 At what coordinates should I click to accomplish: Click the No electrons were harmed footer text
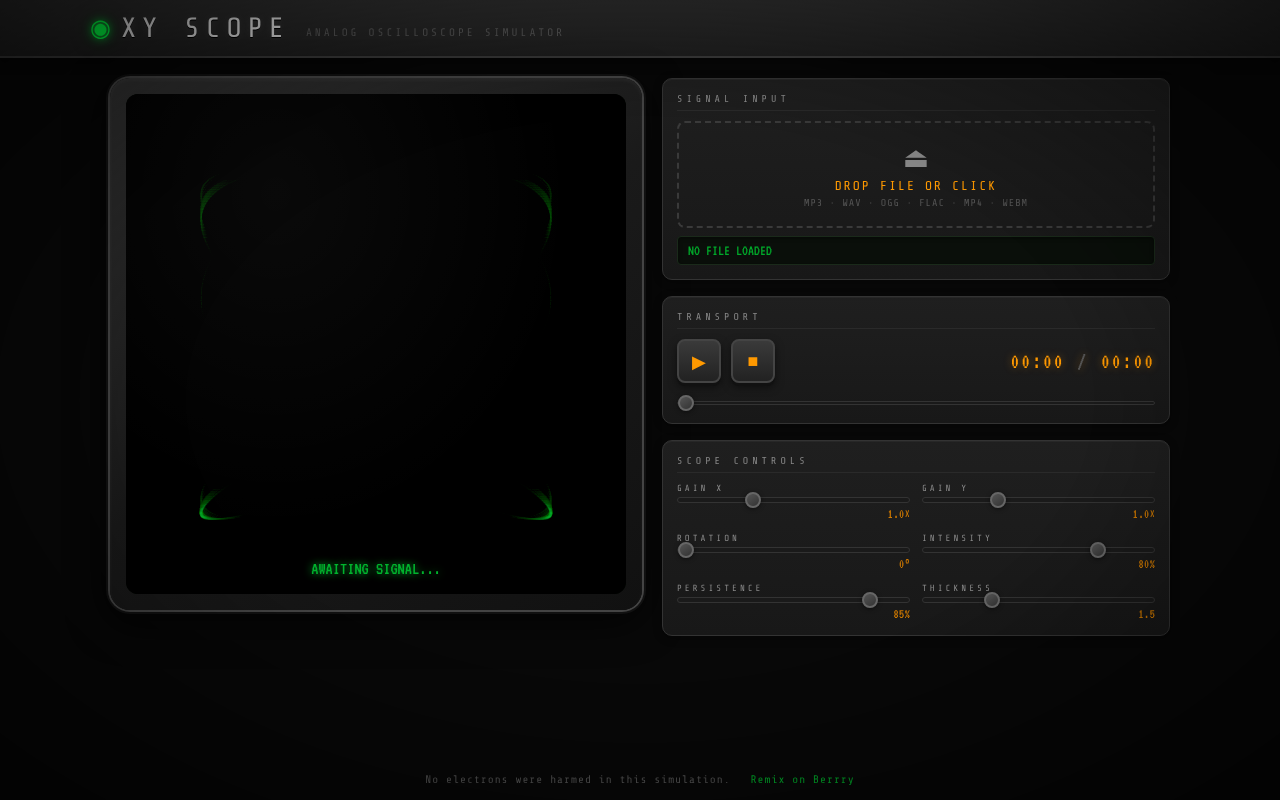578,780
